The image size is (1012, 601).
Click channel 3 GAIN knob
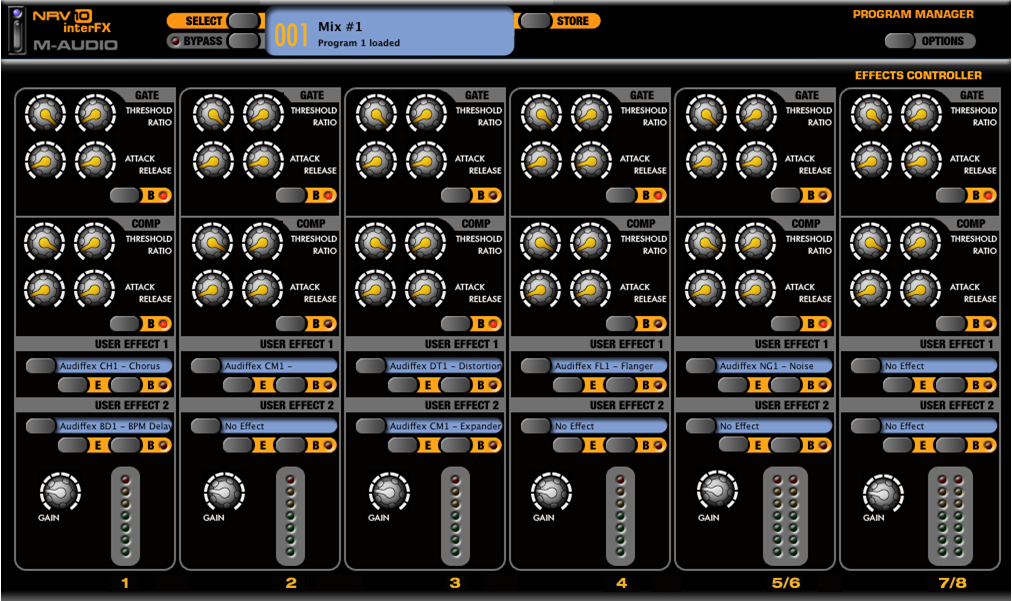click(x=389, y=492)
